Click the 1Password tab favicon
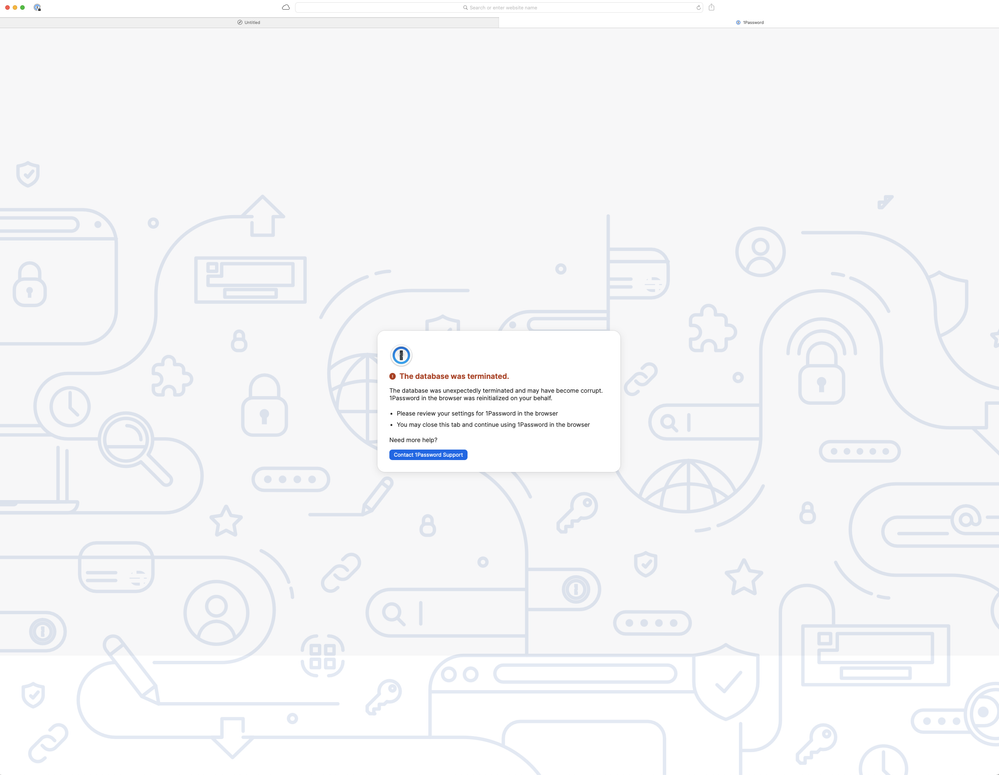The image size is (999, 775). [x=738, y=22]
